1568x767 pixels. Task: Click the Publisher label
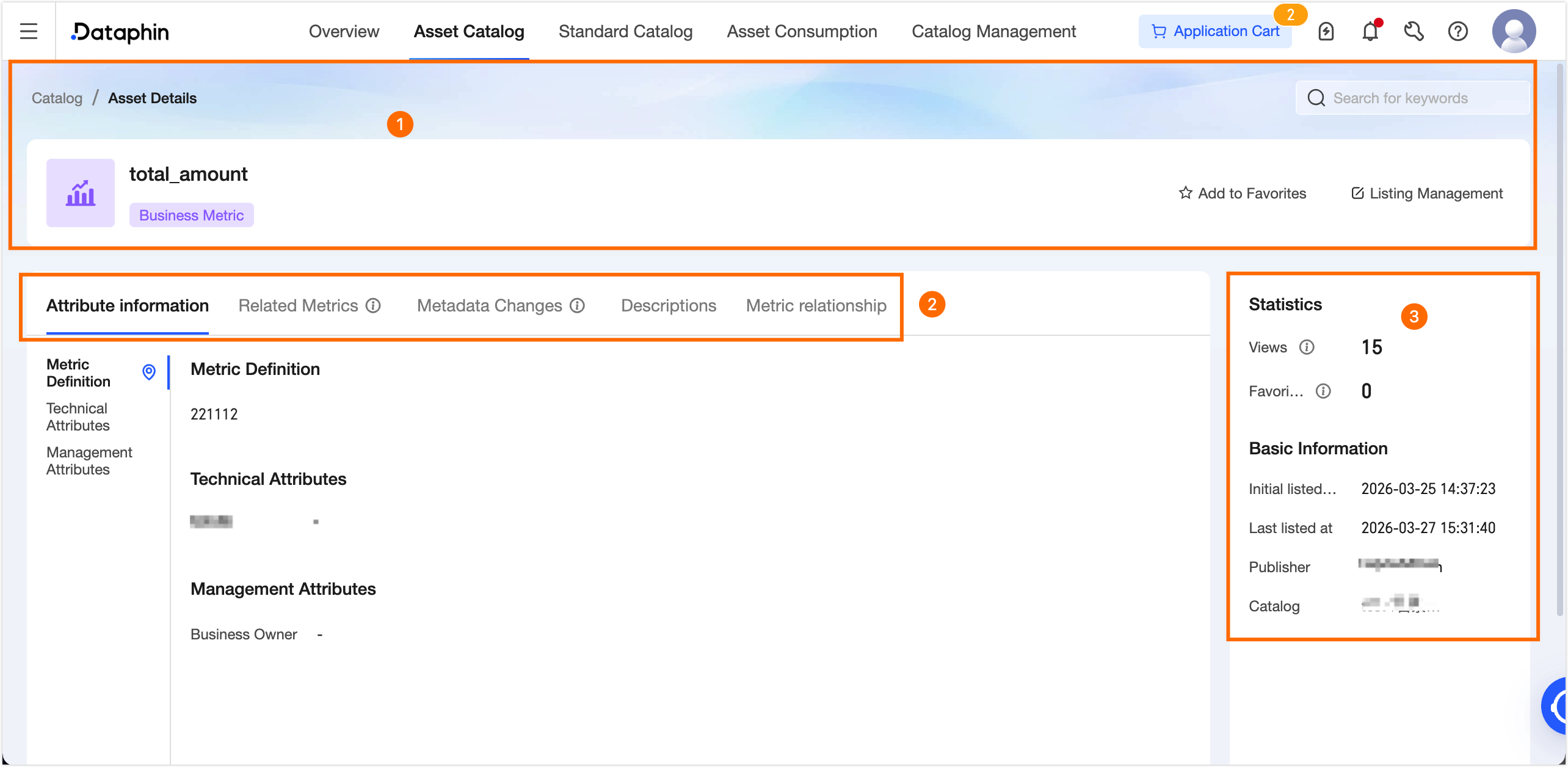click(1279, 567)
